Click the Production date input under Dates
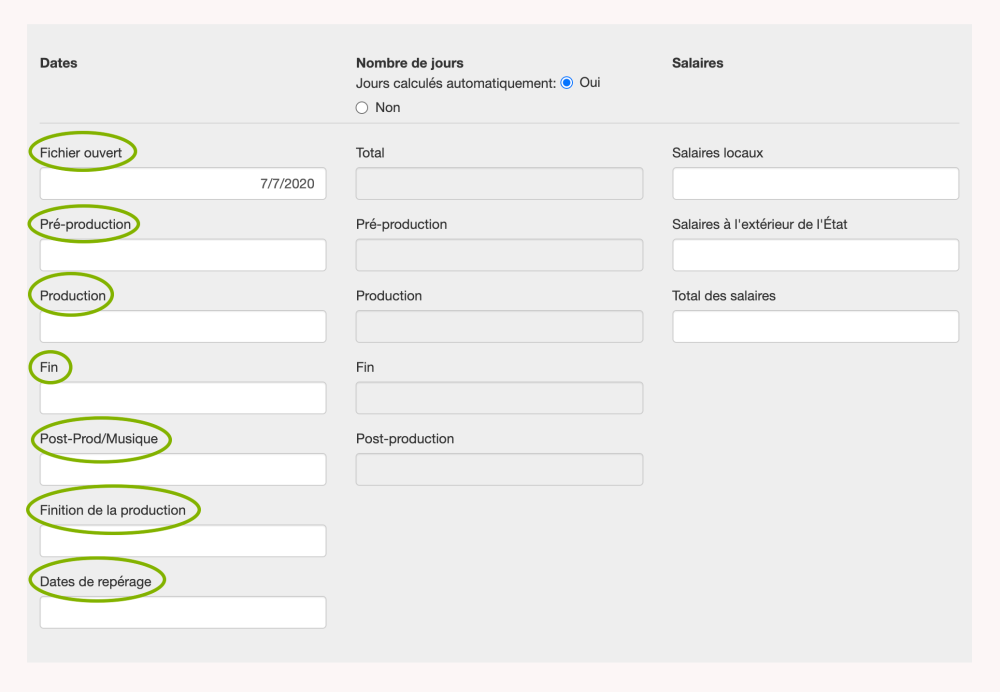The image size is (1000, 692). tap(183, 327)
